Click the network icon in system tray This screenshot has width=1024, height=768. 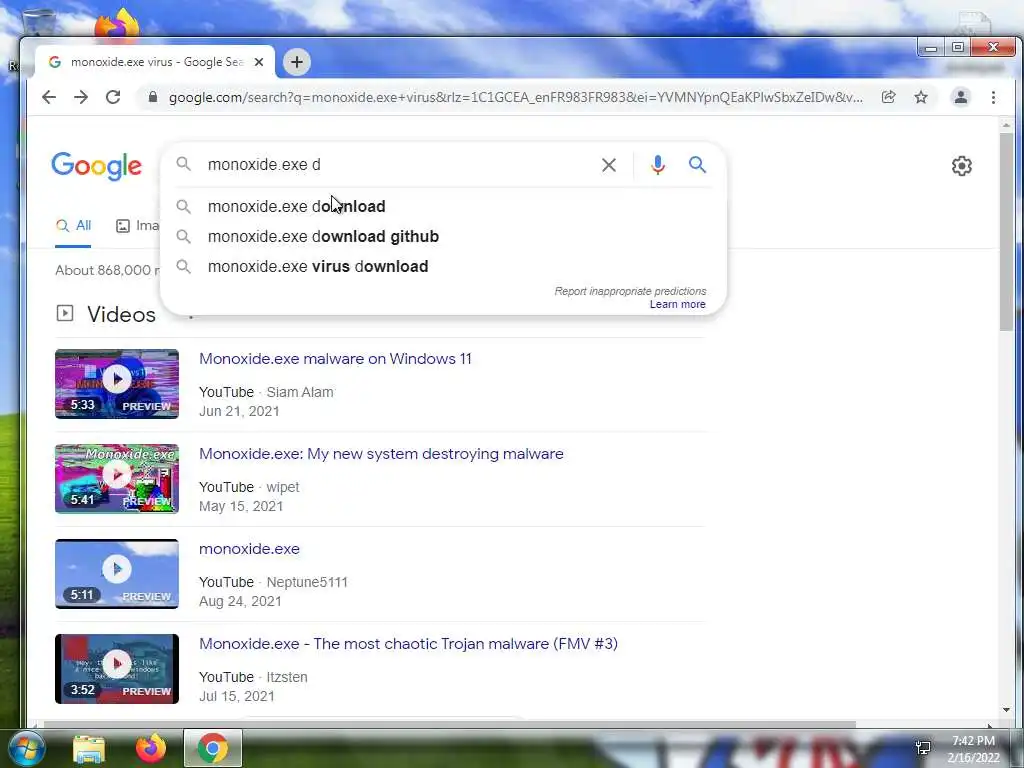[923, 748]
